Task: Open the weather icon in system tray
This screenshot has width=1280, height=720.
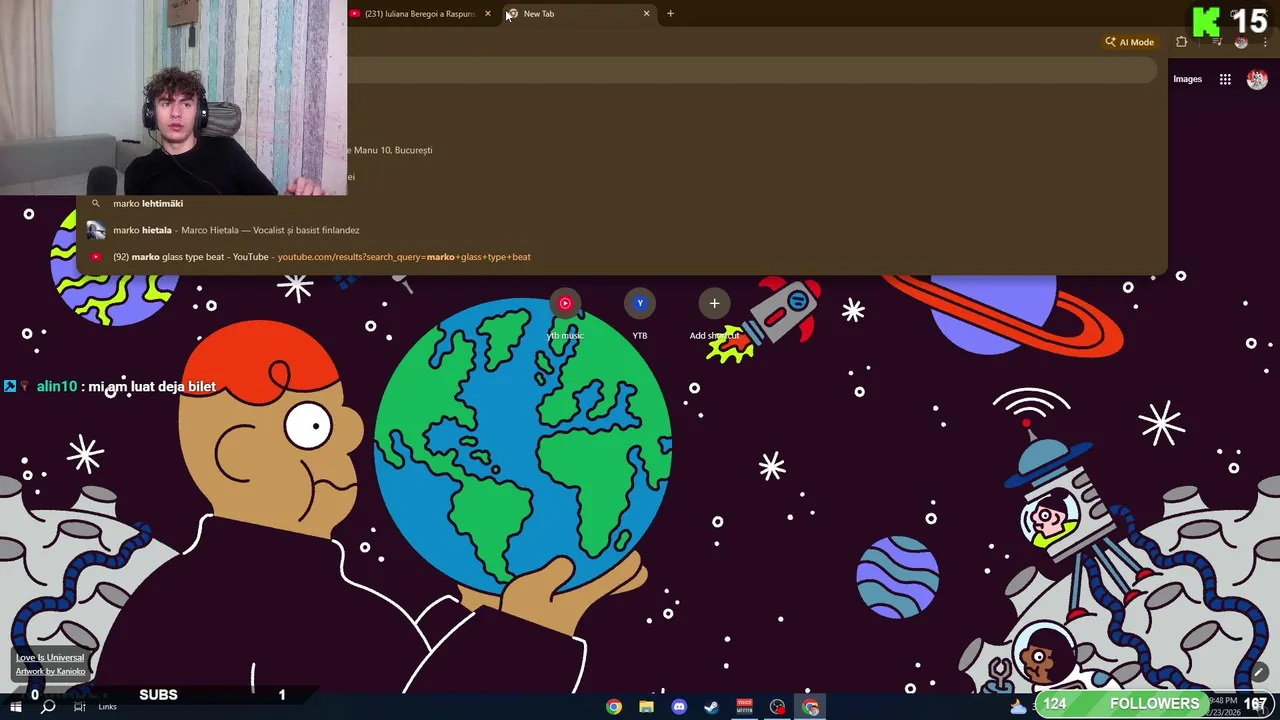Action: click(1019, 707)
